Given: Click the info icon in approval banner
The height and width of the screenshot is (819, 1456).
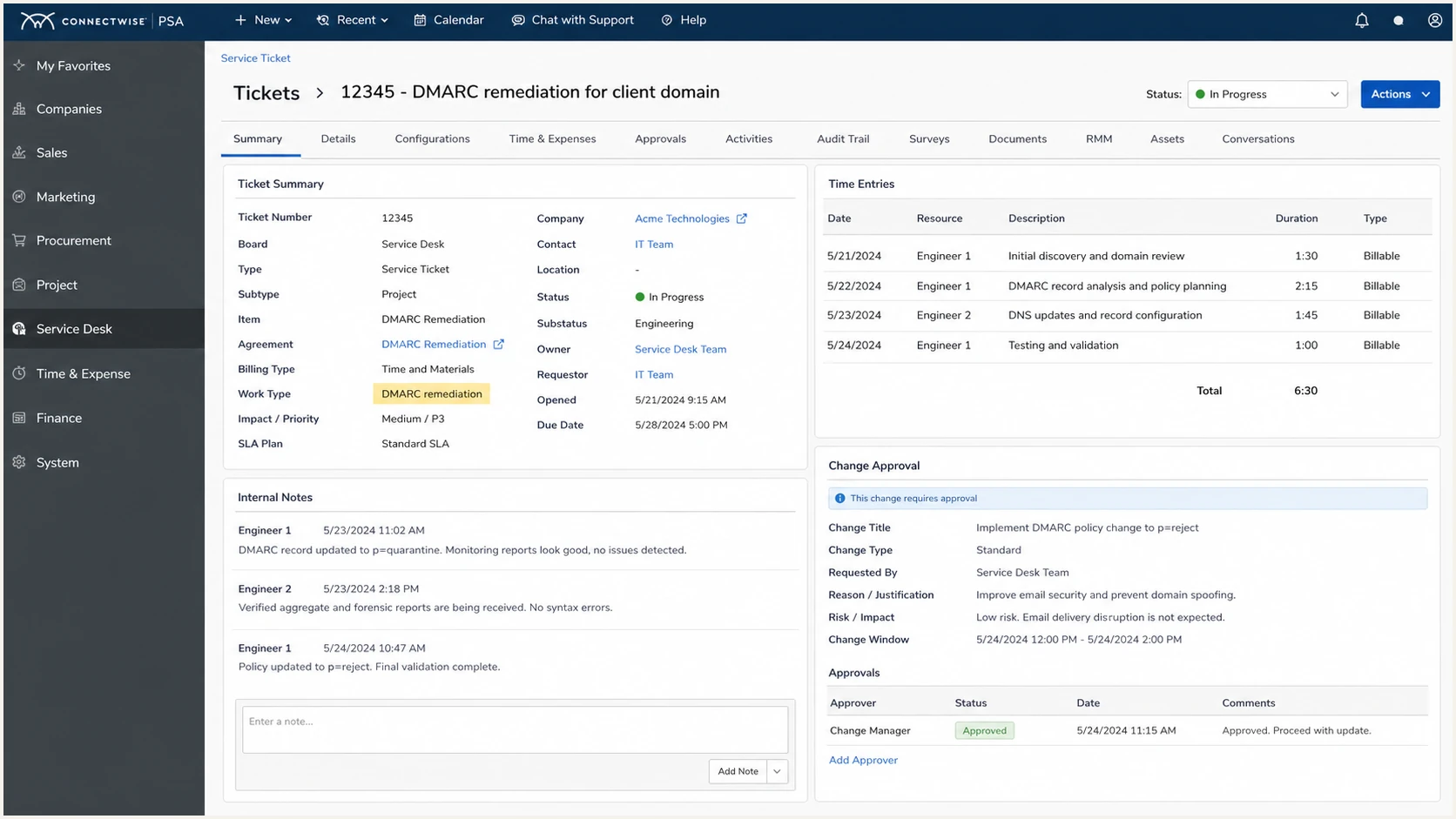Looking at the screenshot, I should pos(839,499).
